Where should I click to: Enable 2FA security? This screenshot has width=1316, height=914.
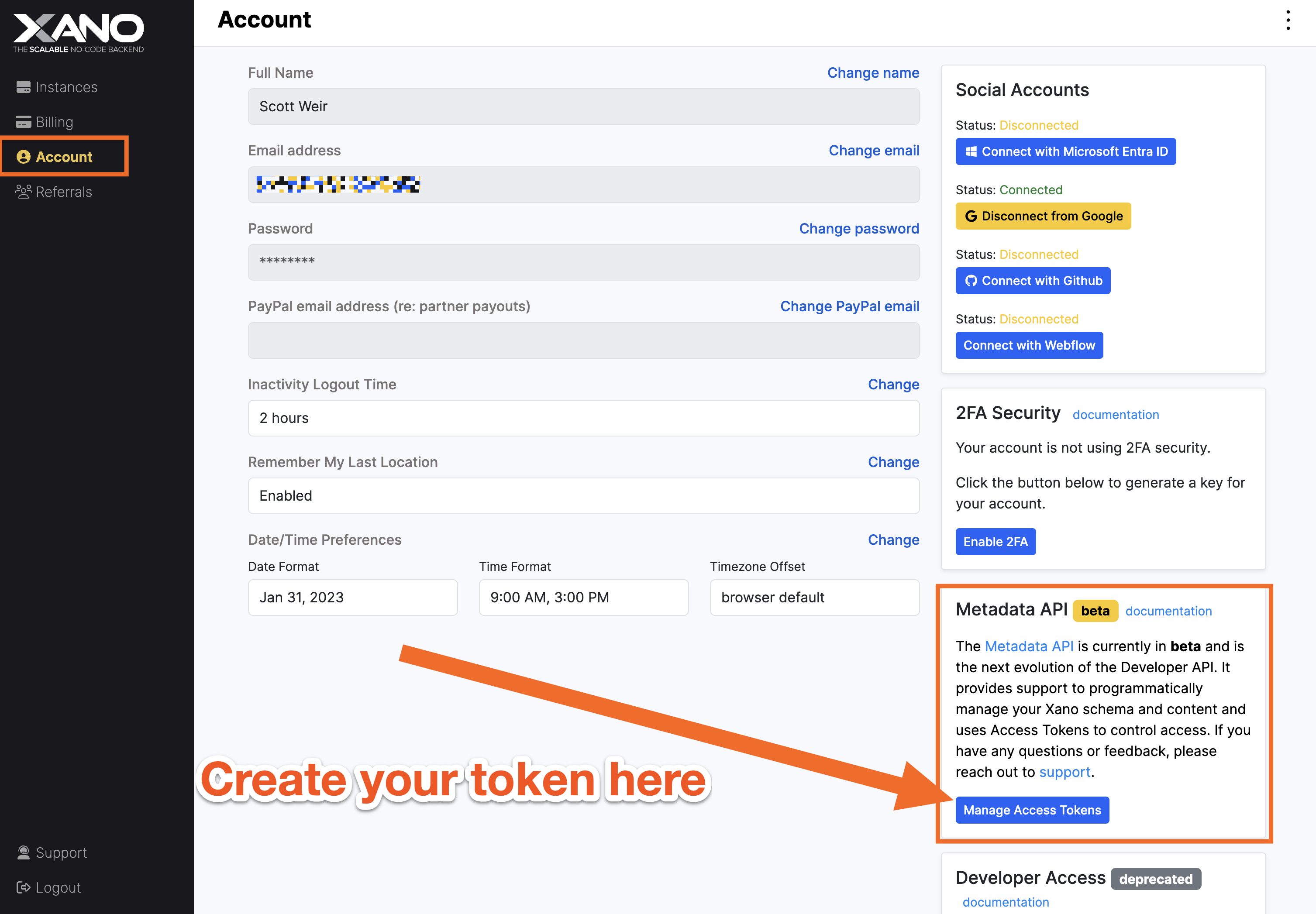995,542
